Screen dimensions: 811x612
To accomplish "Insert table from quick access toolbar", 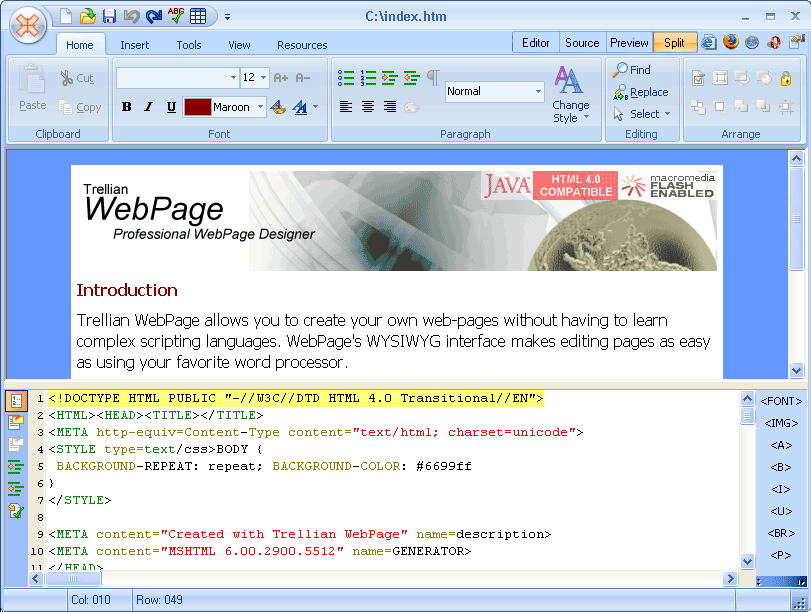I will point(198,16).
